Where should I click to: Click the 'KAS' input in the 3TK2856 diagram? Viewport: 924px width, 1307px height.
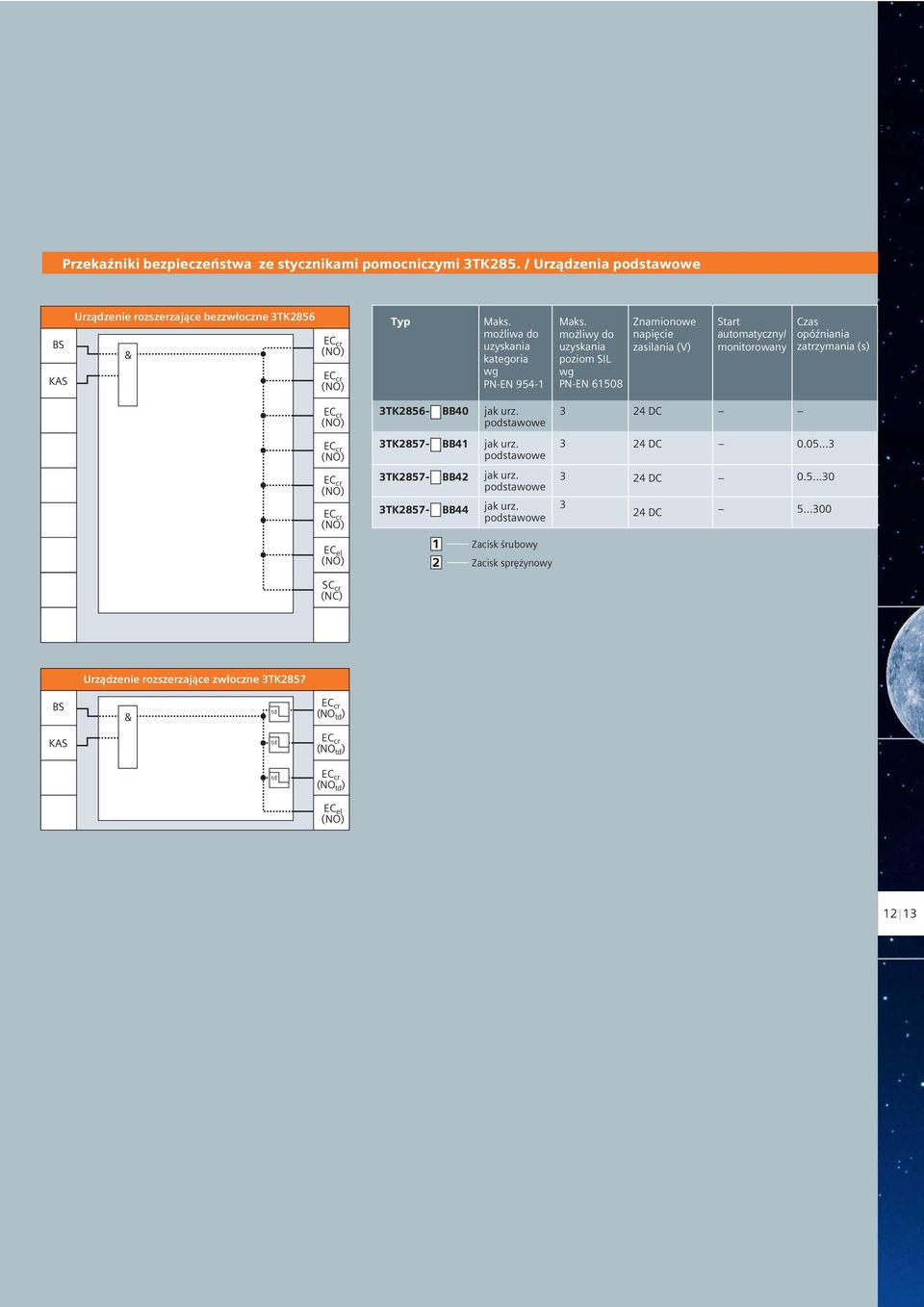(59, 381)
